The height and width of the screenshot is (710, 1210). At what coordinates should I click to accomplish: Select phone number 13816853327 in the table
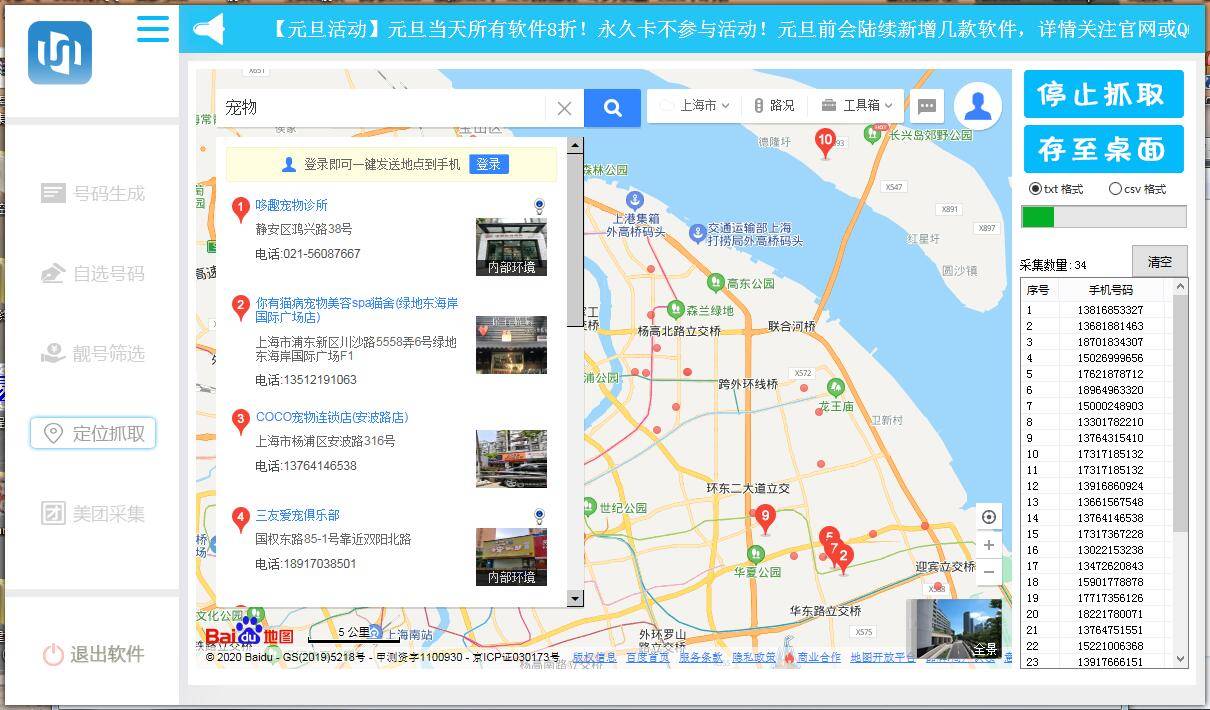(1110, 310)
